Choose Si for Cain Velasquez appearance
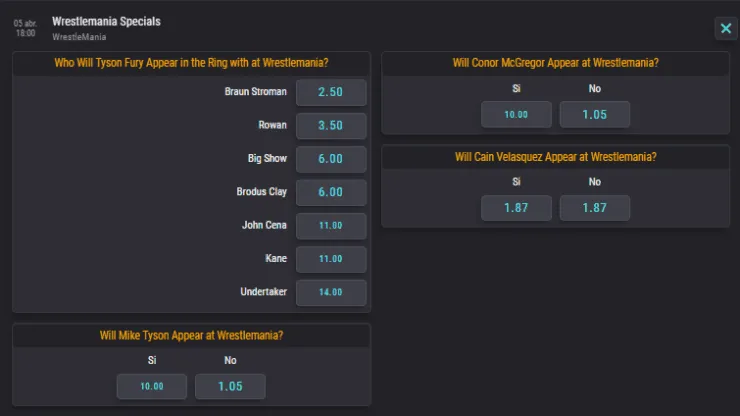 click(516, 208)
